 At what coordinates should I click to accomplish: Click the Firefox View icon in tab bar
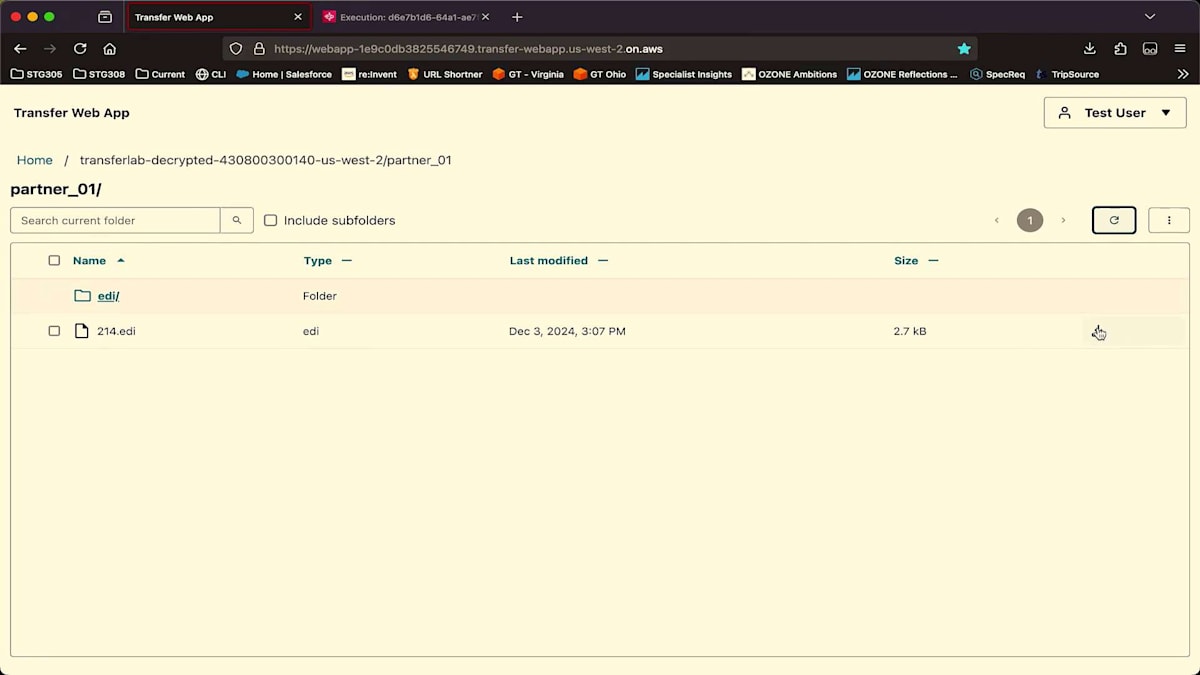point(105,17)
